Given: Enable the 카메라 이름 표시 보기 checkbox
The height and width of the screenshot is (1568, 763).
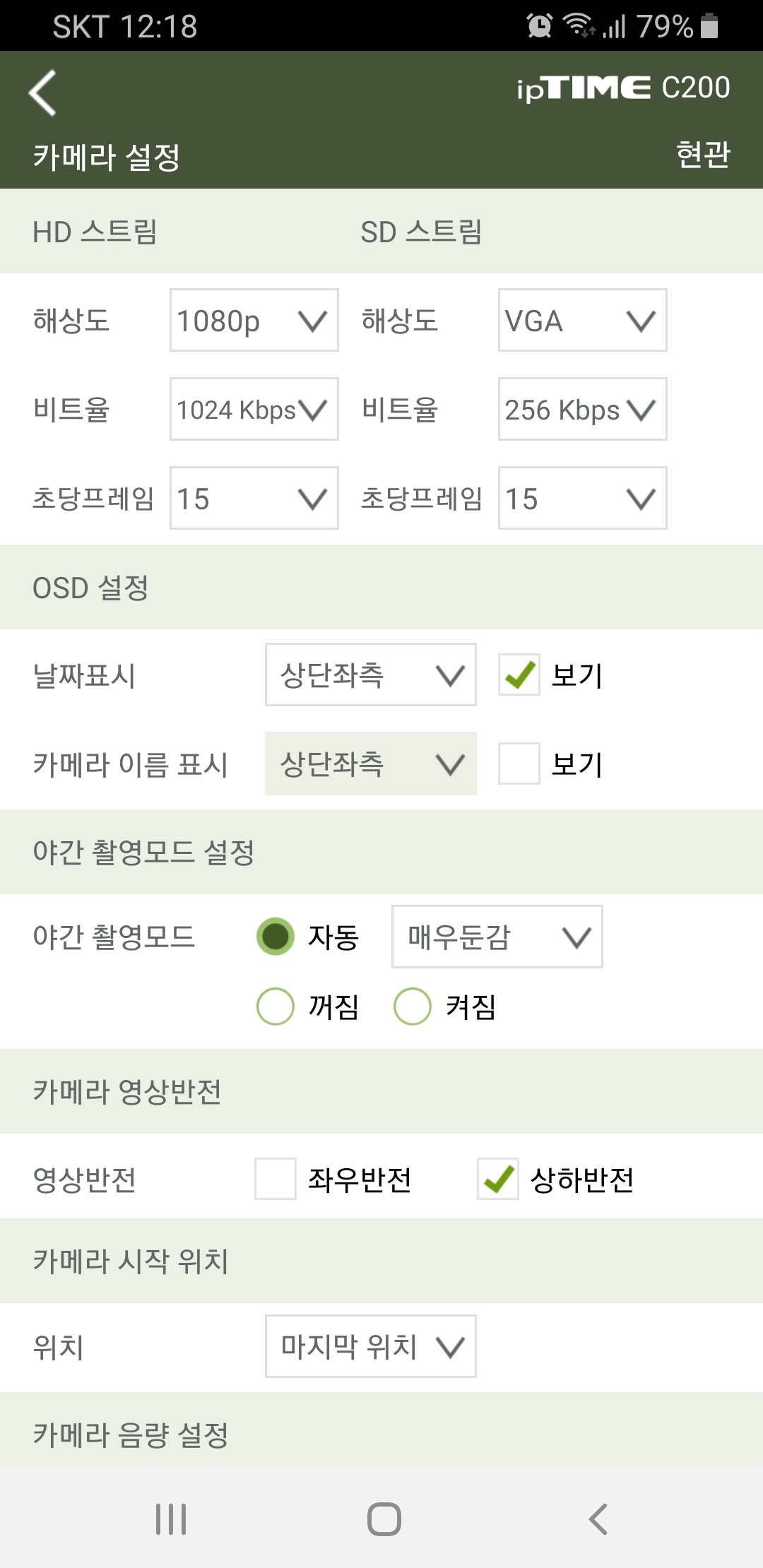Looking at the screenshot, I should pos(519,764).
